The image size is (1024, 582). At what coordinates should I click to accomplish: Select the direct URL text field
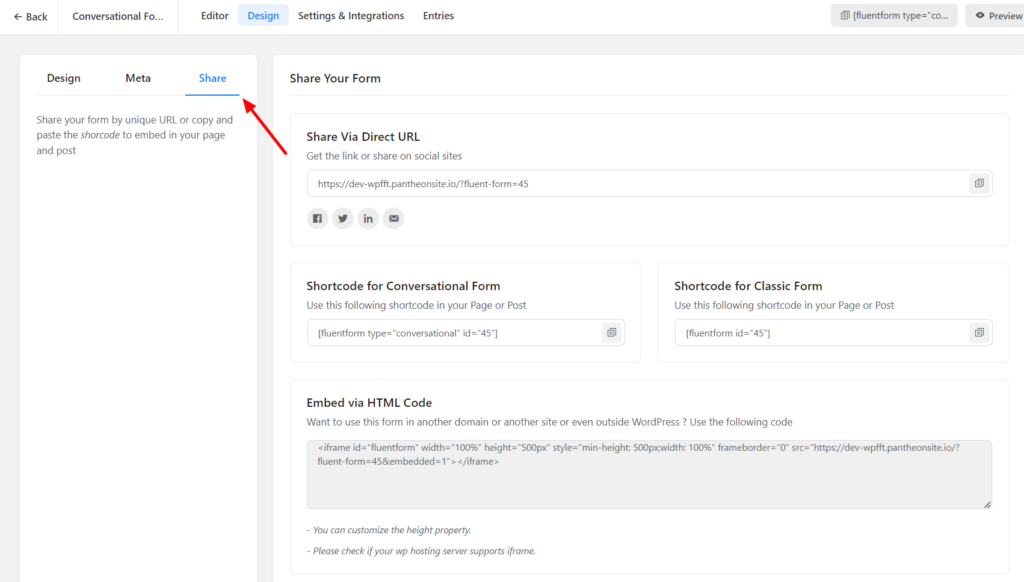coord(600,183)
